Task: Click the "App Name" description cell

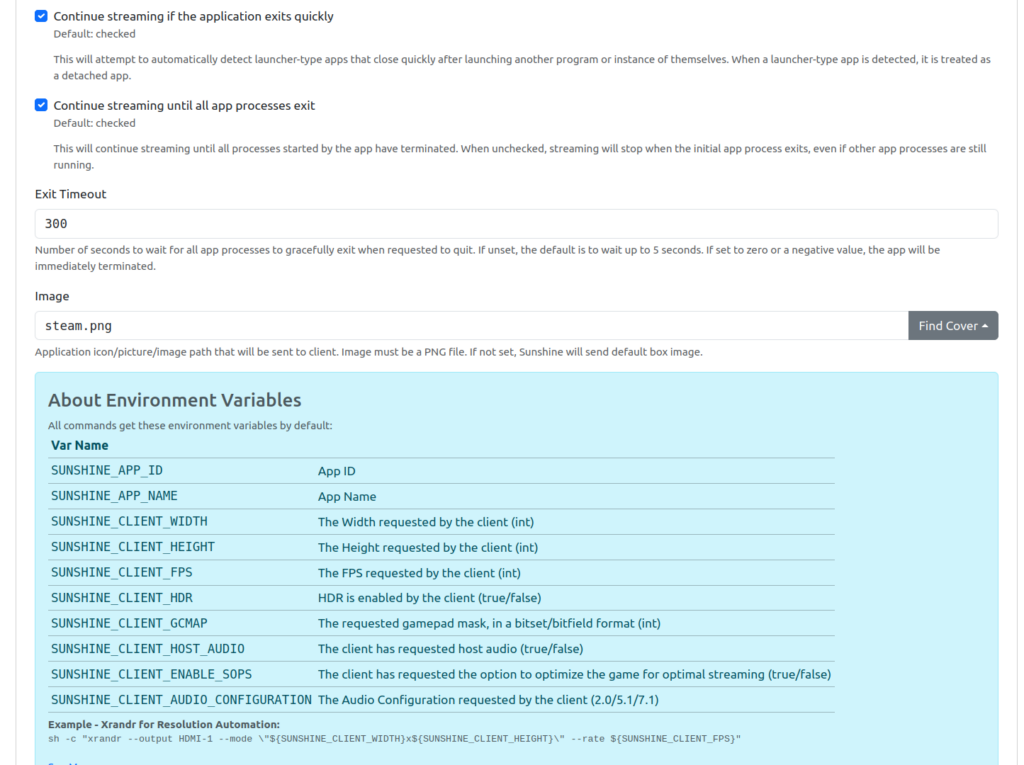Action: point(347,496)
